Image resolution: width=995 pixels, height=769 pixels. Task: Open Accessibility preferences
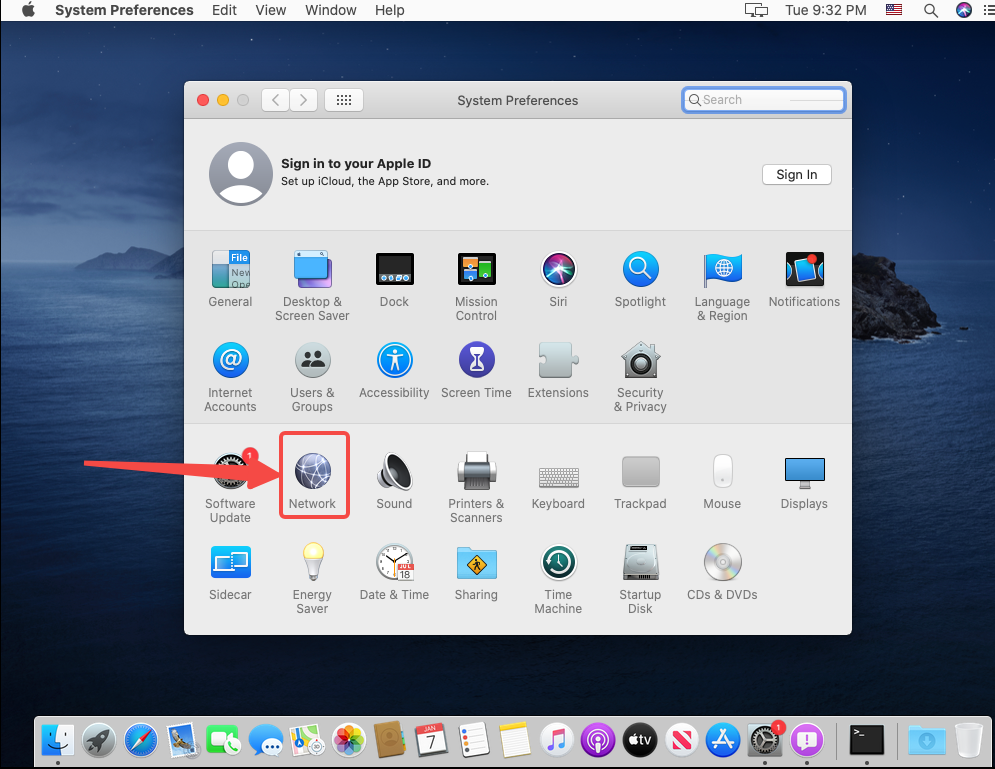coord(394,370)
